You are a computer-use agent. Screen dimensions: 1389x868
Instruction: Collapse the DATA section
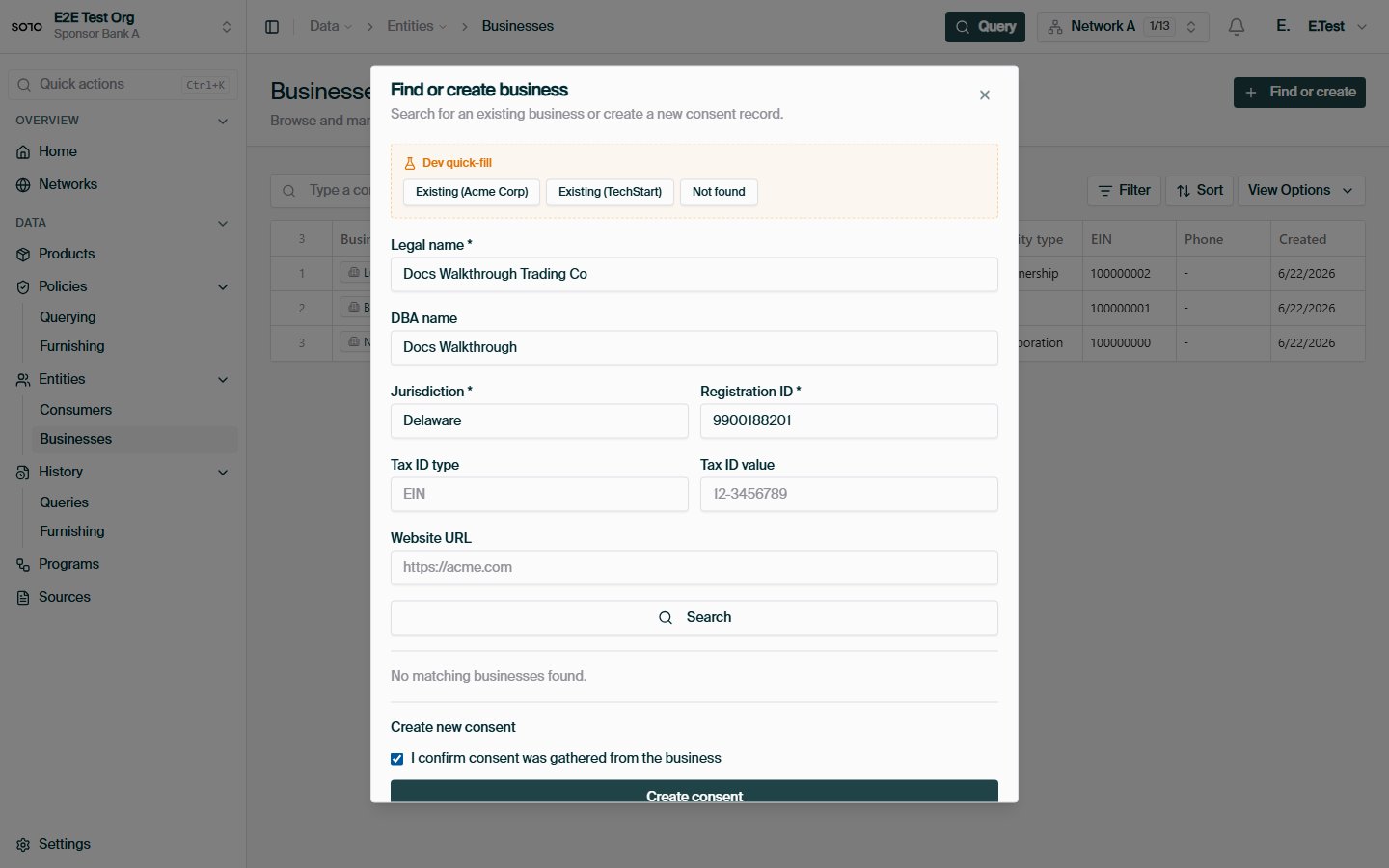[223, 224]
